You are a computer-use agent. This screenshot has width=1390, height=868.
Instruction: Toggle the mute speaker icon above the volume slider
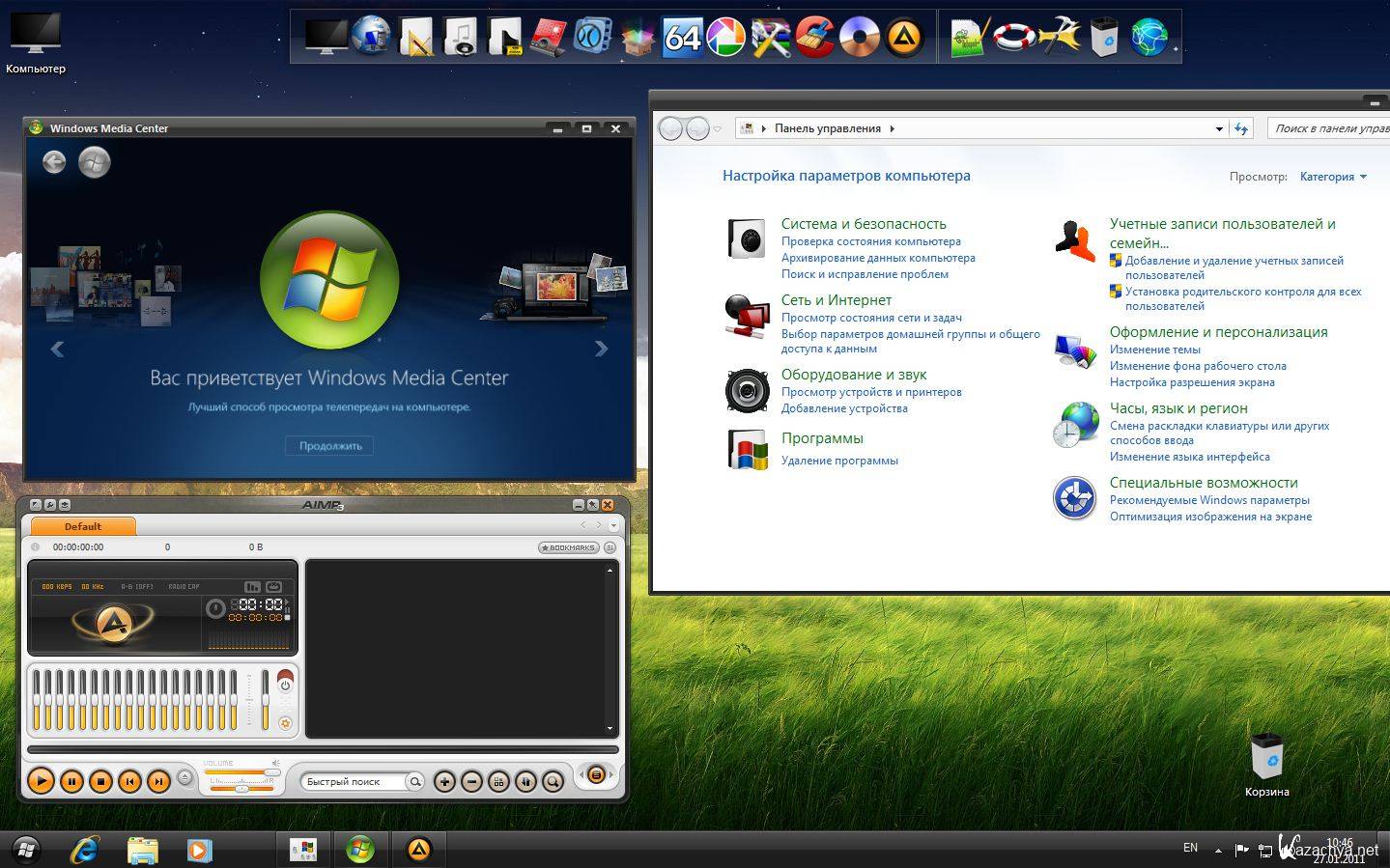click(275, 763)
